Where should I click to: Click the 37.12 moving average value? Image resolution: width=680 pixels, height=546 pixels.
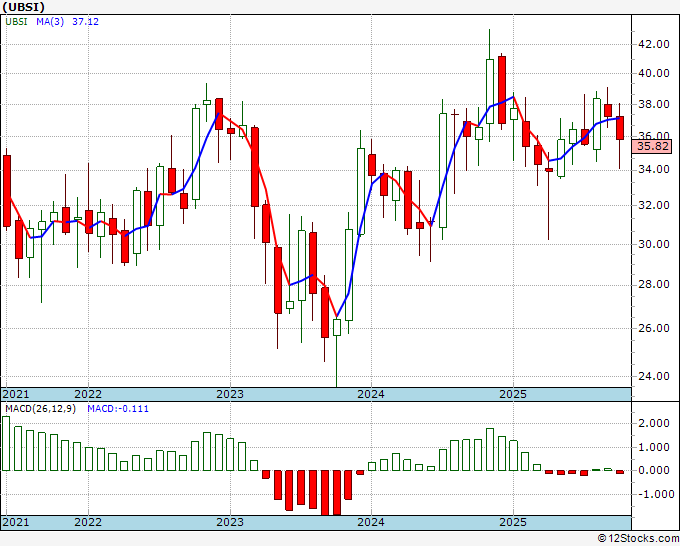85,21
